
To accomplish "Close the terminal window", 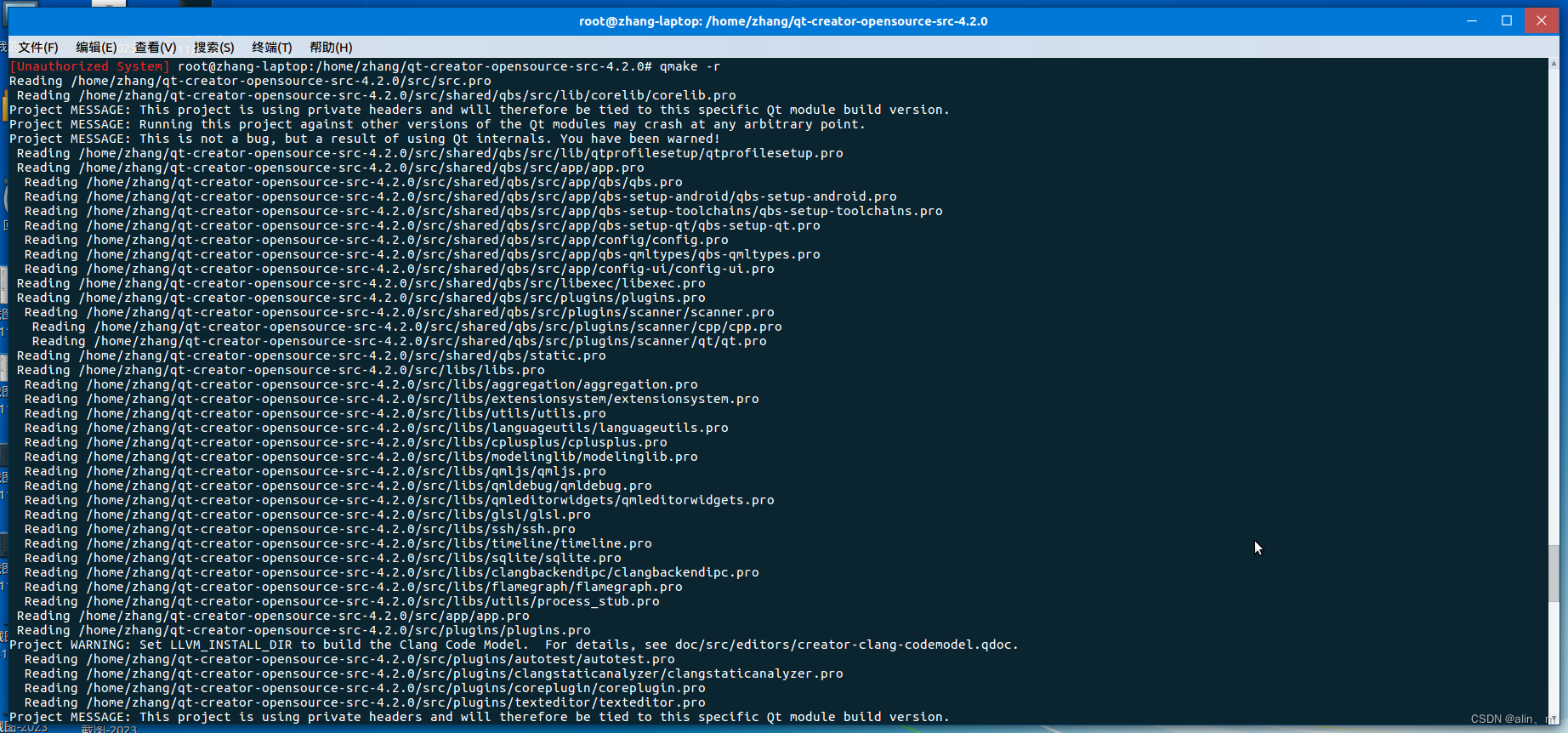I will (x=1542, y=20).
